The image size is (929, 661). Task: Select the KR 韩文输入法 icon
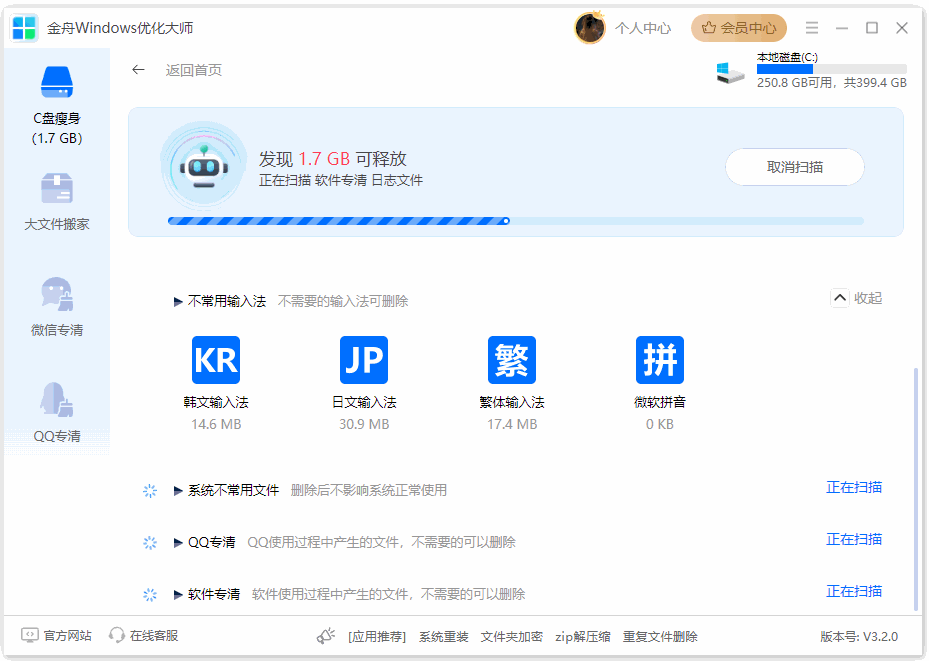point(216,360)
